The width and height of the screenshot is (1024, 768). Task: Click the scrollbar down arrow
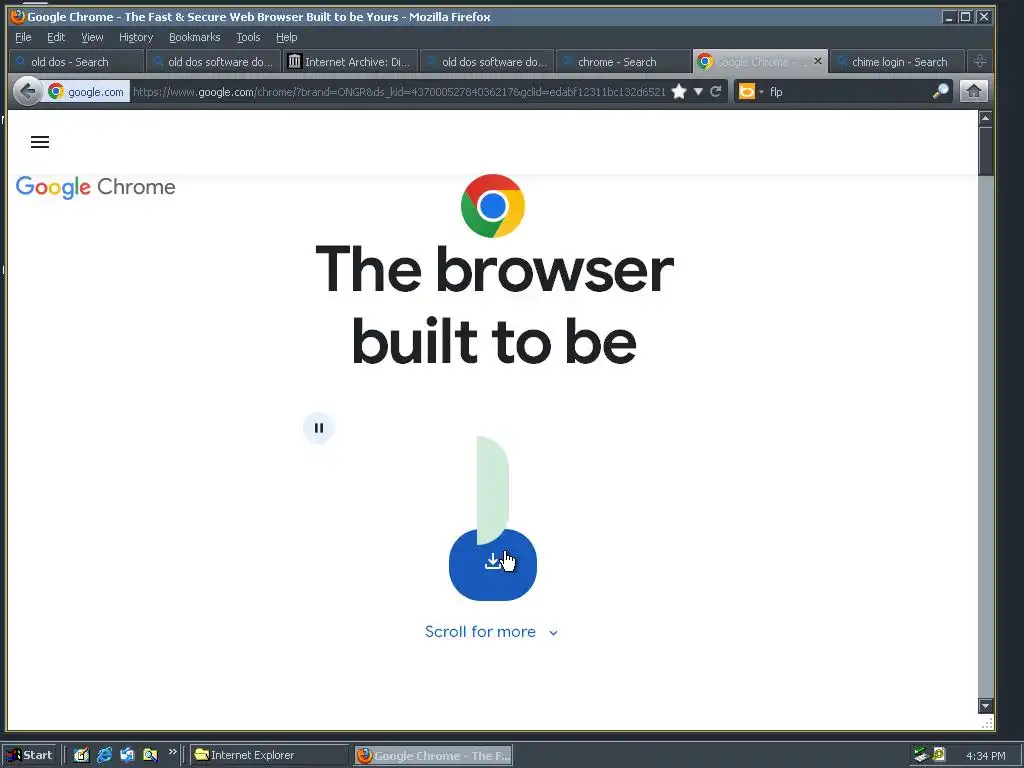(985, 705)
